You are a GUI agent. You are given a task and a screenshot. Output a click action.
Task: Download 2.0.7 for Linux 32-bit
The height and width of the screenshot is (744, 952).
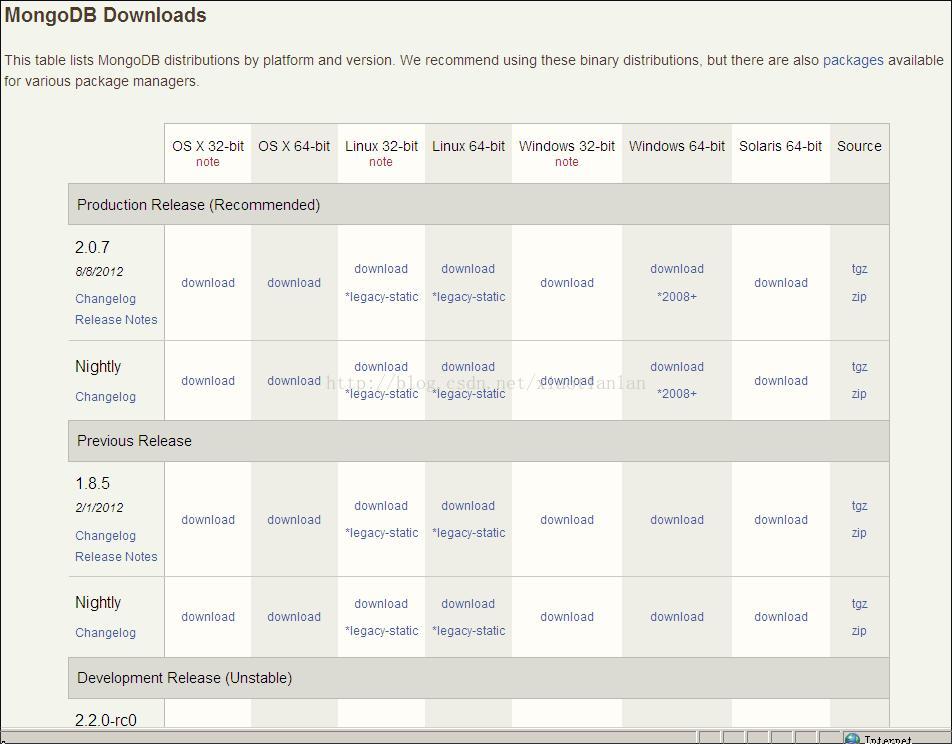[x=381, y=269]
